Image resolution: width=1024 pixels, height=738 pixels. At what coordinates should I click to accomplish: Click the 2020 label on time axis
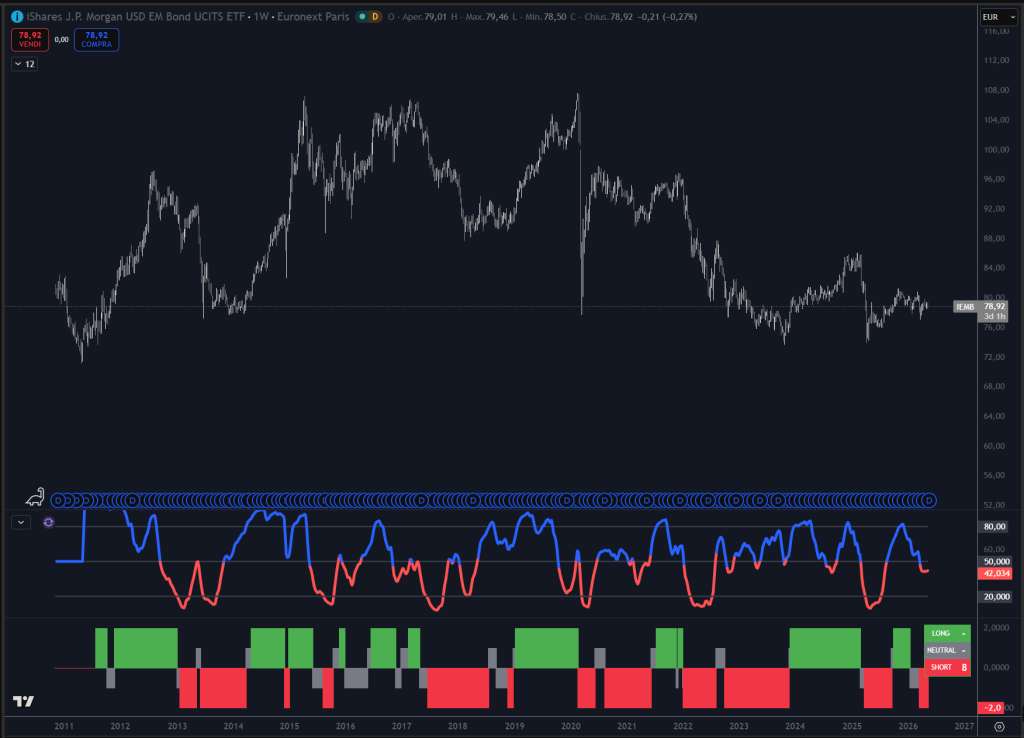(x=570, y=726)
